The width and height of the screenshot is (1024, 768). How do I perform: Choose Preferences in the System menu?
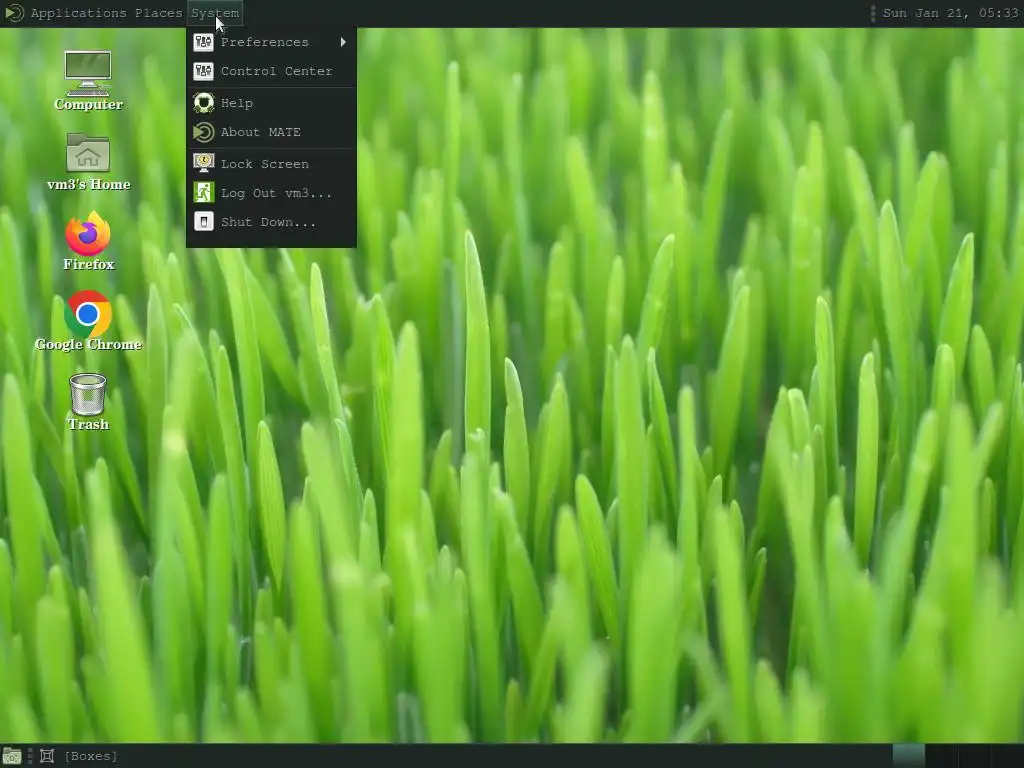pyautogui.click(x=271, y=42)
